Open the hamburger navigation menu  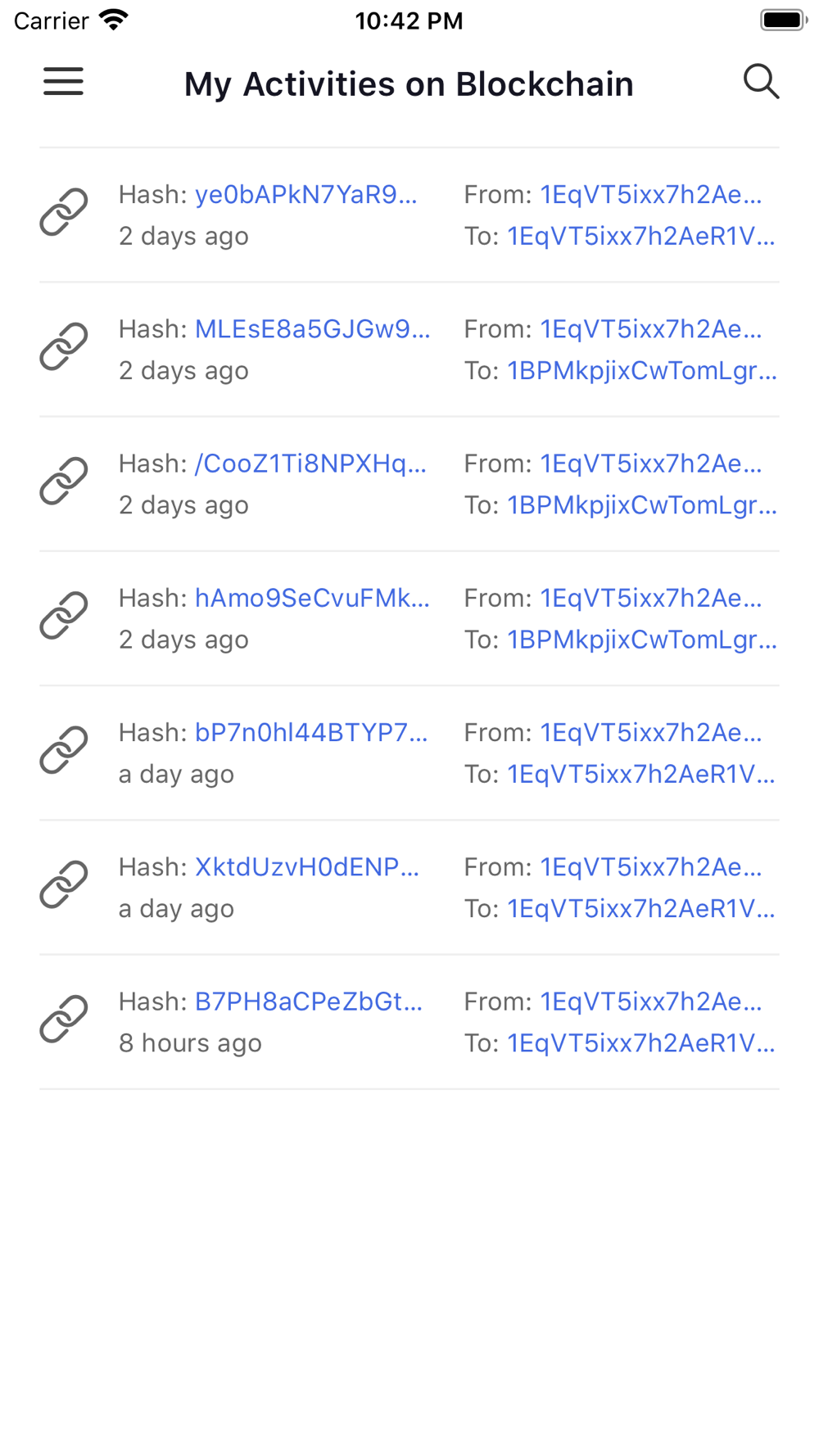63,82
